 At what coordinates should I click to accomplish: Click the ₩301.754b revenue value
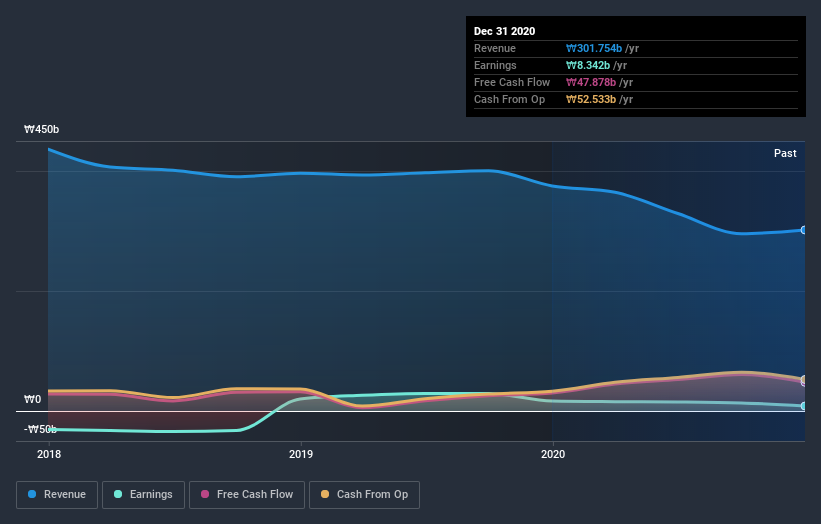click(x=594, y=49)
